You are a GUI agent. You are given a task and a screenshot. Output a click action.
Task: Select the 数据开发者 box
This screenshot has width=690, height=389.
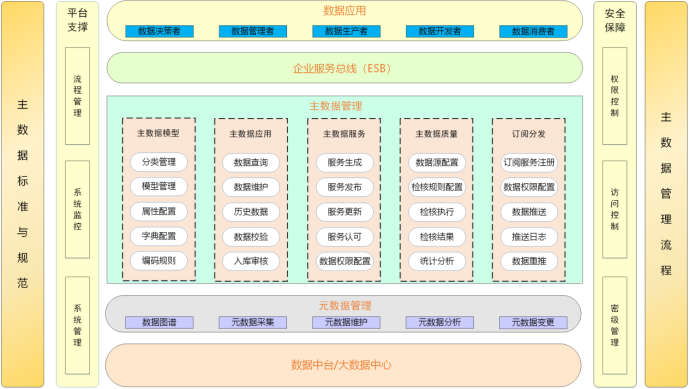[x=440, y=31]
